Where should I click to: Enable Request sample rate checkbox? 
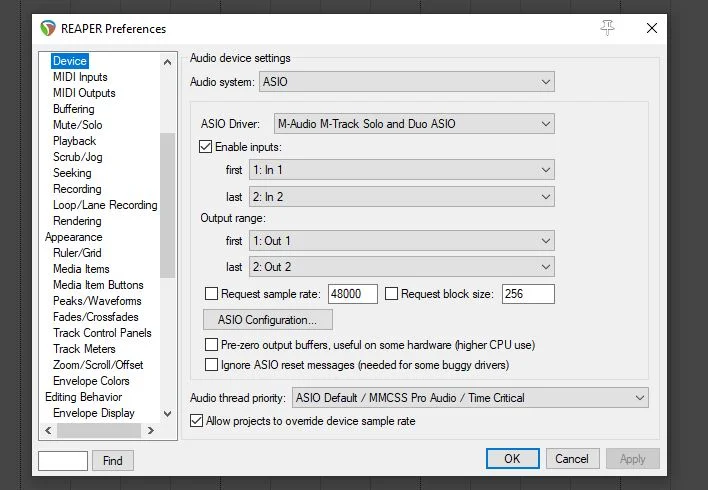[x=211, y=293]
